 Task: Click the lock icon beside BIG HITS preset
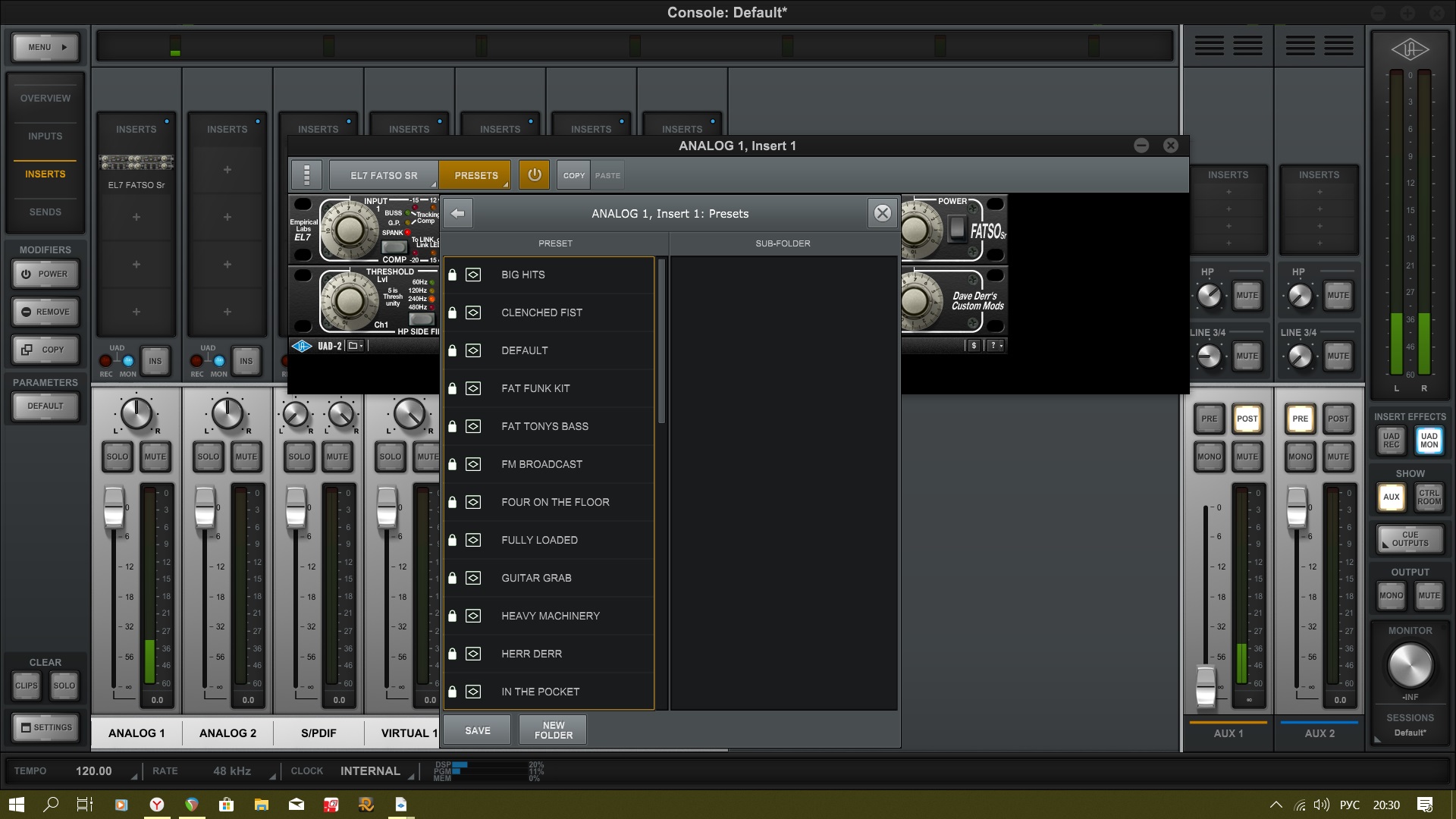[x=452, y=275]
